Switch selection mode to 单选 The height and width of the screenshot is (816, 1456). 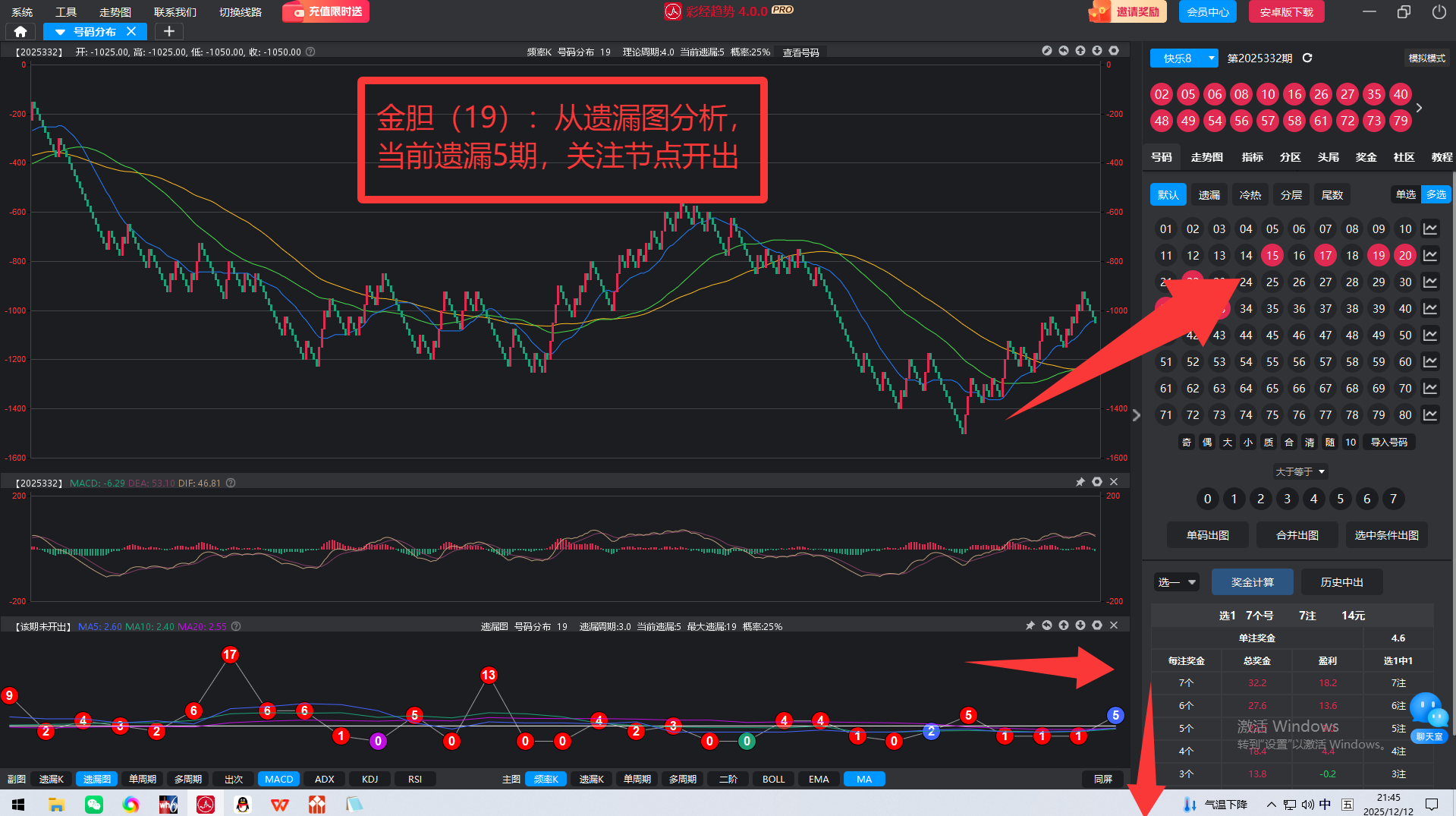click(1406, 194)
